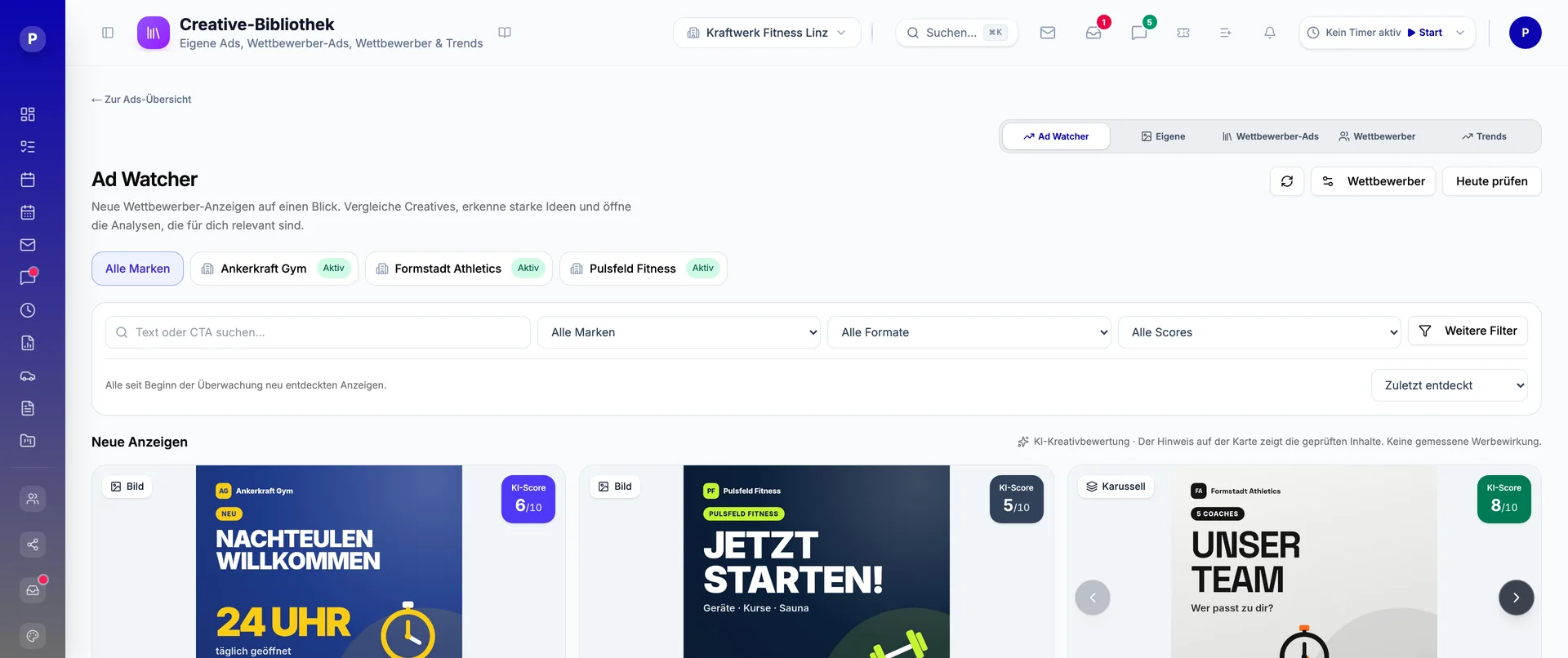Image resolution: width=1568 pixels, height=658 pixels.
Task: Refresh the Ad Watcher with the reload icon
Action: point(1287,181)
